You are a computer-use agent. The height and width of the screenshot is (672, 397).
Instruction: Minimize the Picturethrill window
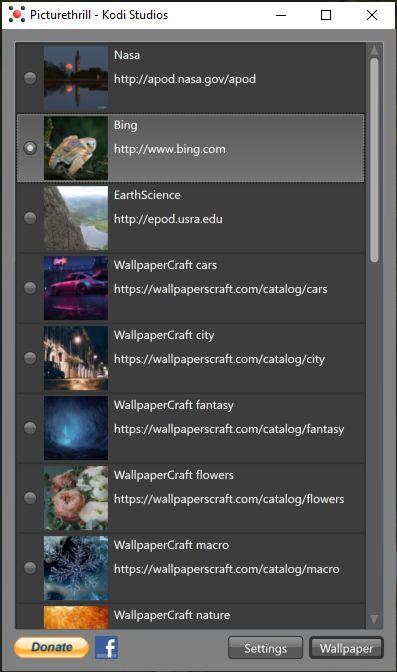[x=281, y=15]
